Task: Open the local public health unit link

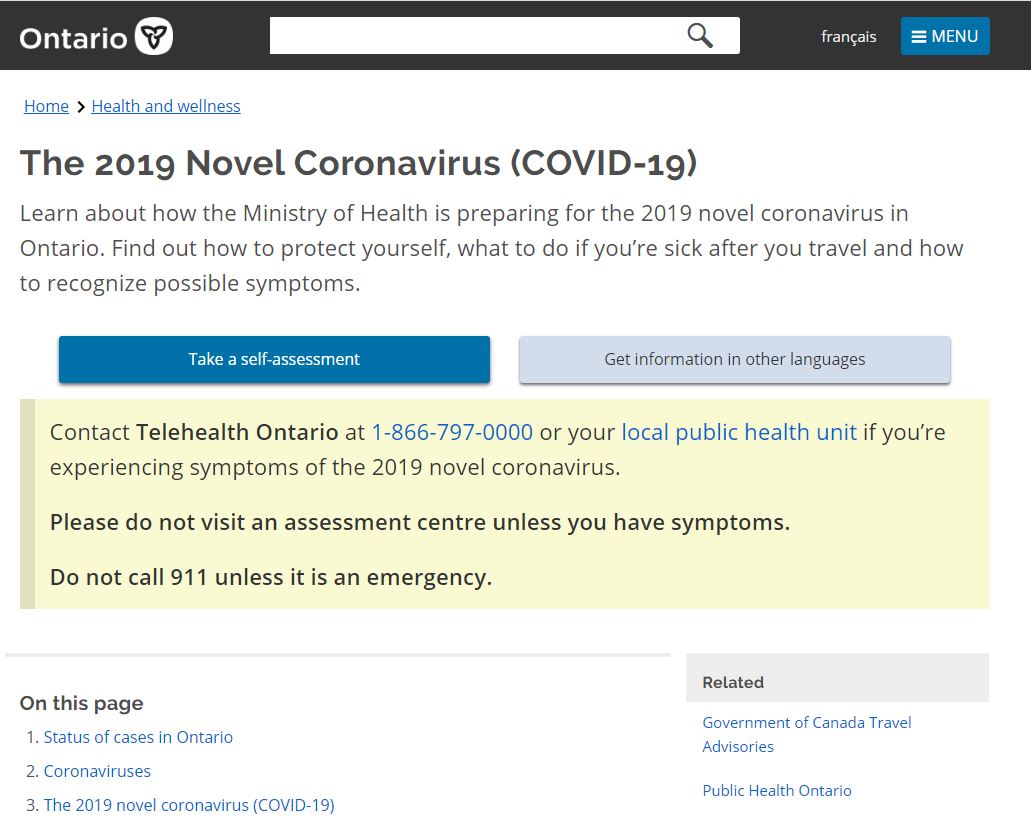Action: click(739, 432)
